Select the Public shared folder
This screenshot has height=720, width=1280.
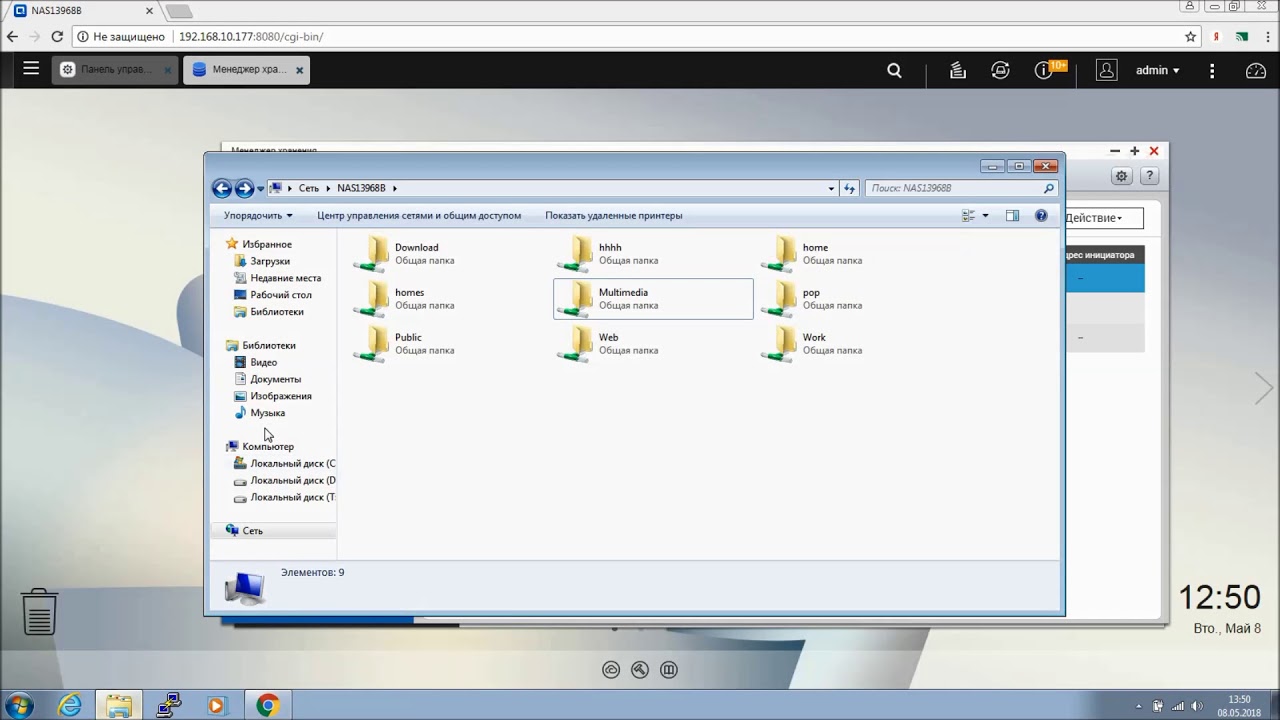point(403,344)
